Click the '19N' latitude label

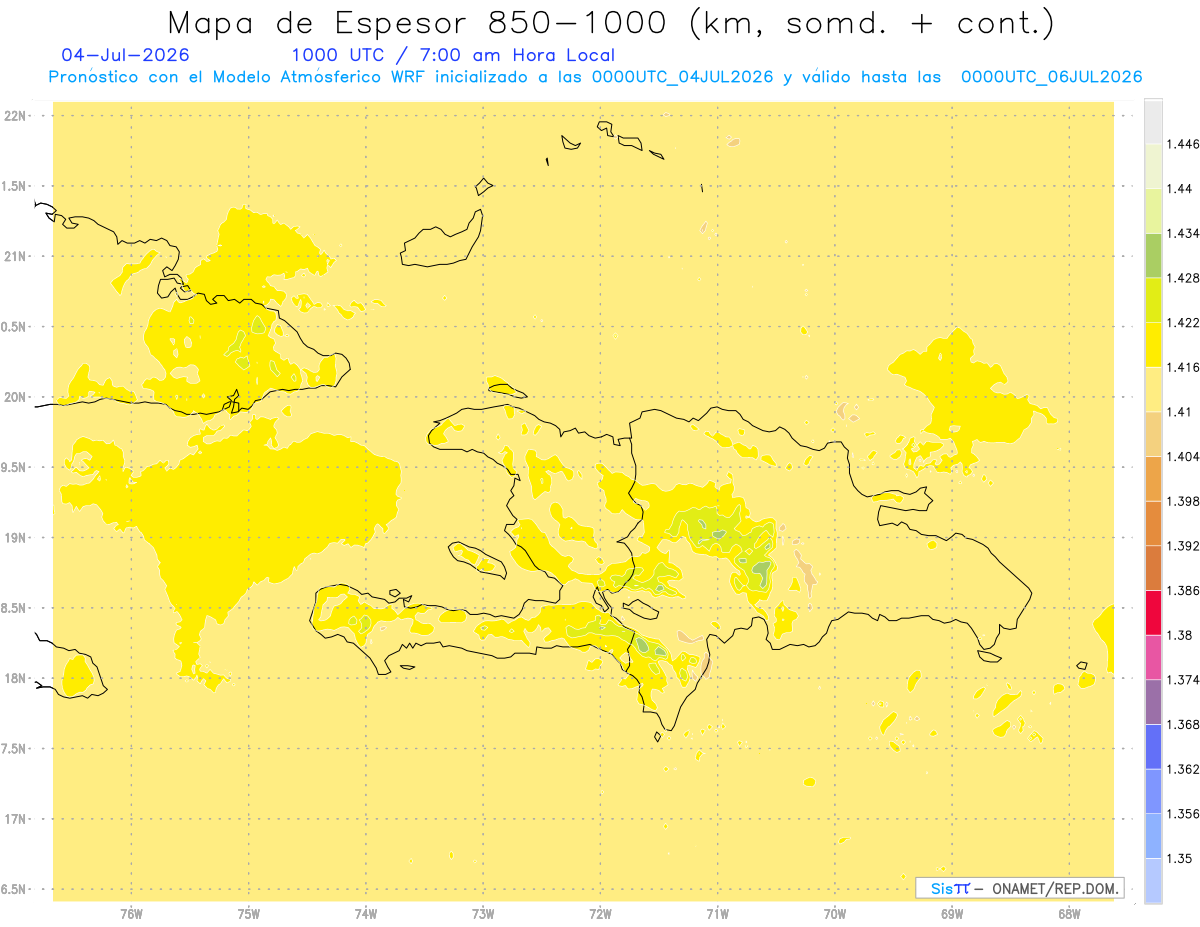click(x=16, y=537)
